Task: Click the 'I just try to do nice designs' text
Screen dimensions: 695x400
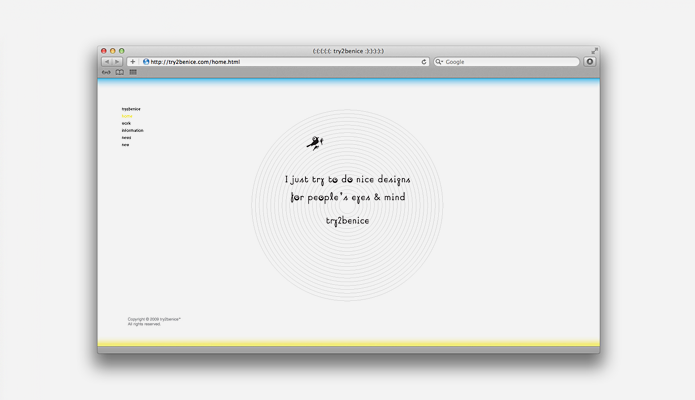Action: click(348, 180)
